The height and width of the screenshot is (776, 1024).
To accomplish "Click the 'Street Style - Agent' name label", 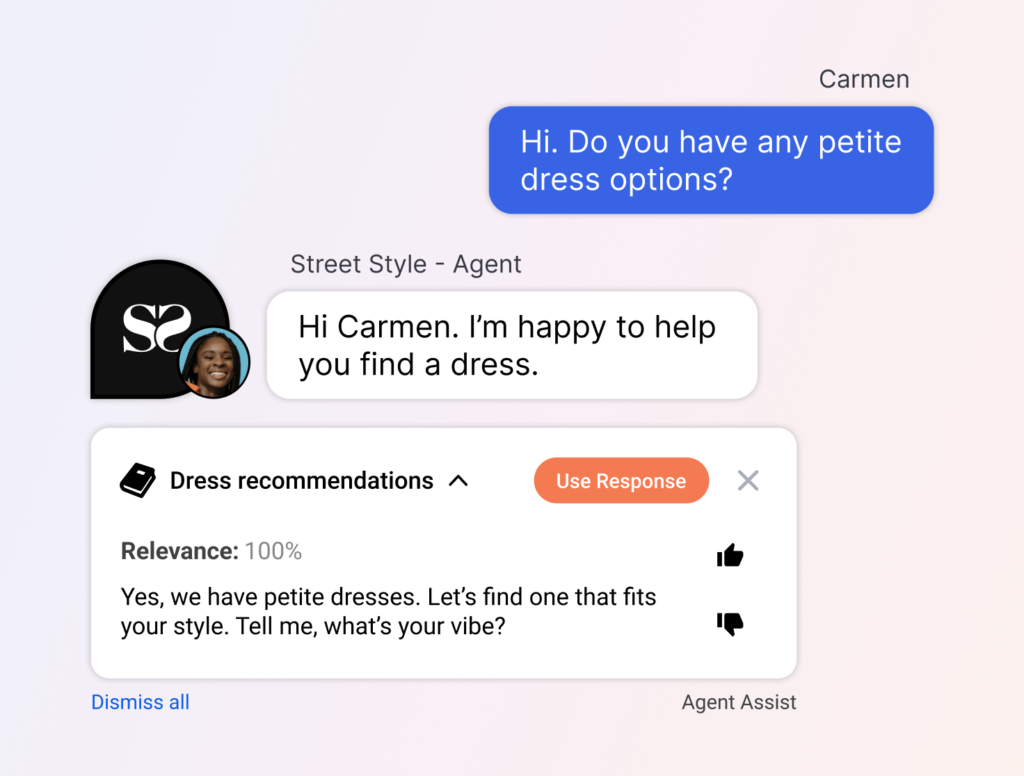I will [x=406, y=264].
